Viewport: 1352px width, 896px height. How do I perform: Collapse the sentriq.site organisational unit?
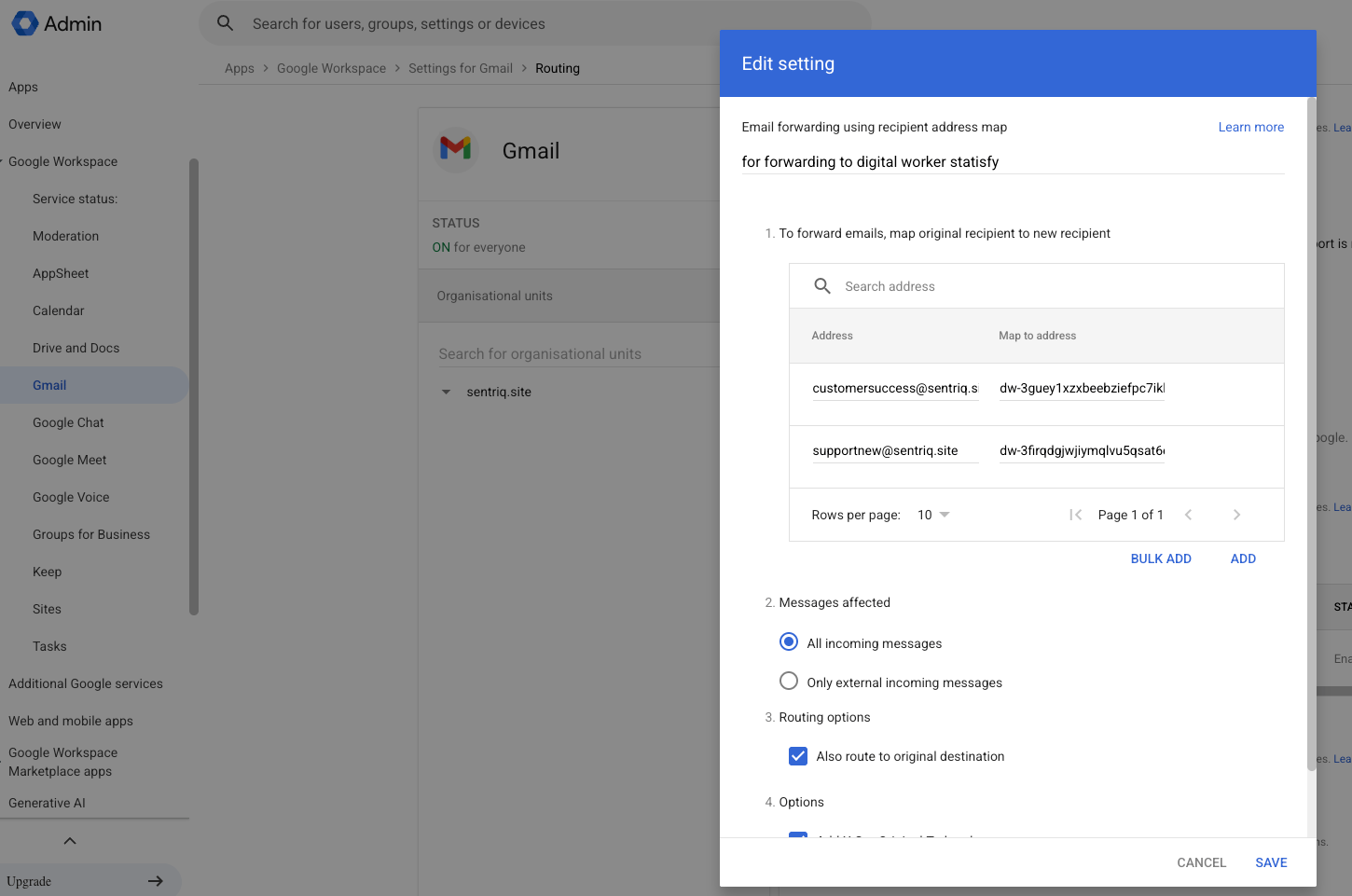(x=446, y=392)
